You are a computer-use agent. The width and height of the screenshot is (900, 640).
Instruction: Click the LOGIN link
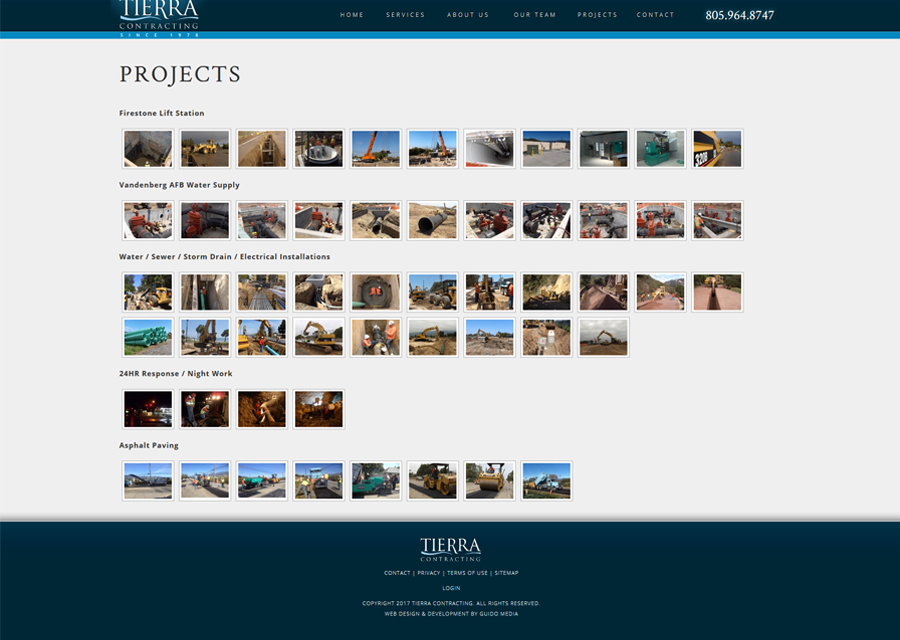pyautogui.click(x=450, y=588)
